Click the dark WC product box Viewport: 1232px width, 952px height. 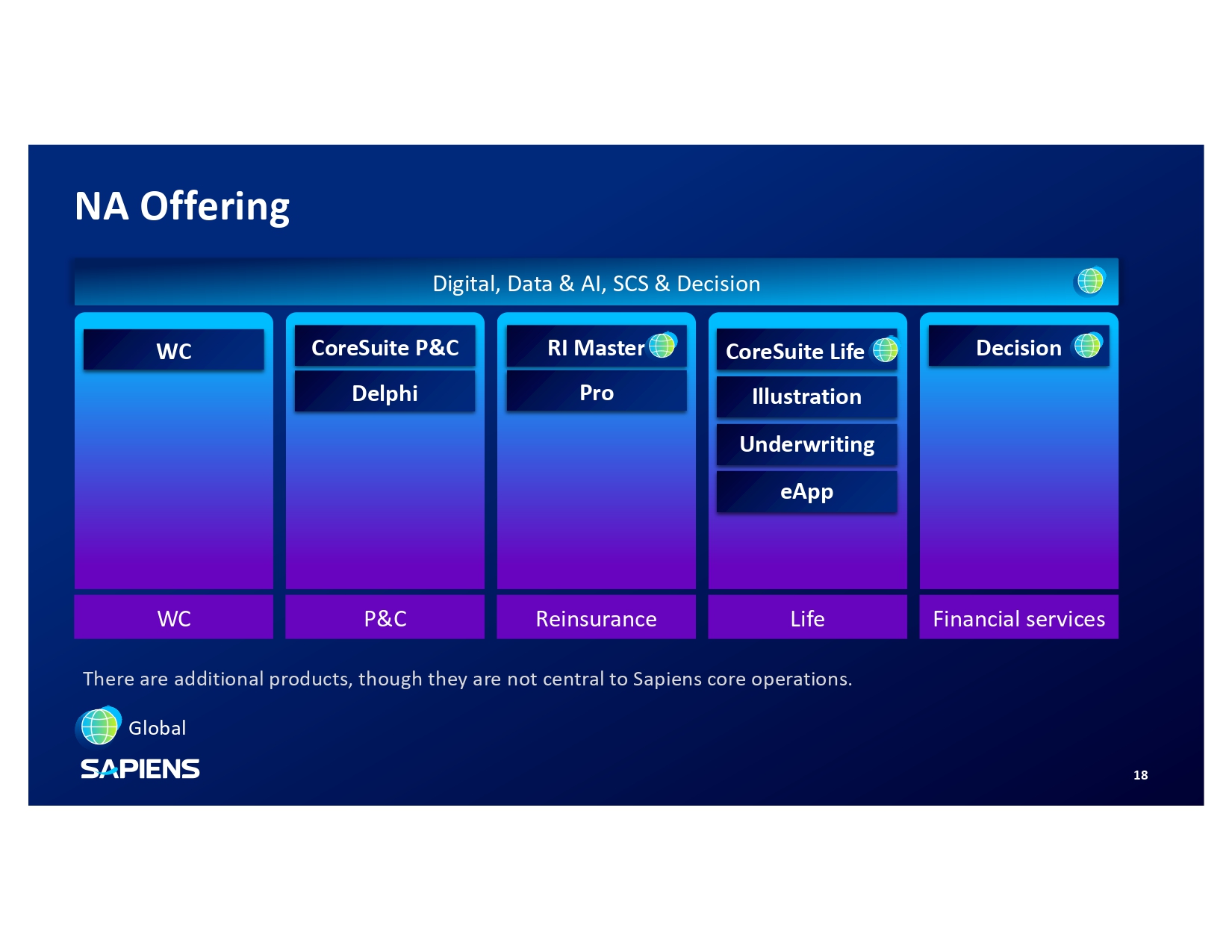point(173,351)
